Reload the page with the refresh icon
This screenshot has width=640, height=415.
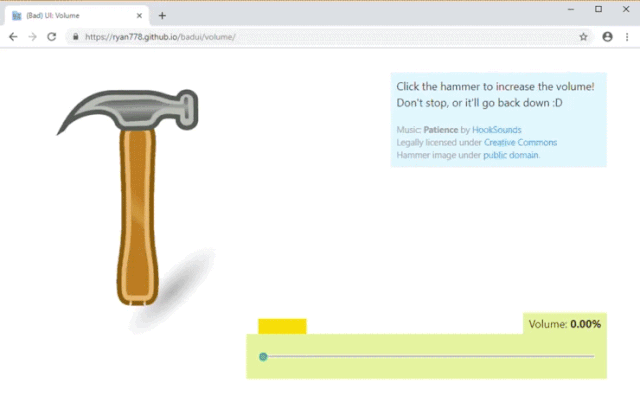point(51,37)
